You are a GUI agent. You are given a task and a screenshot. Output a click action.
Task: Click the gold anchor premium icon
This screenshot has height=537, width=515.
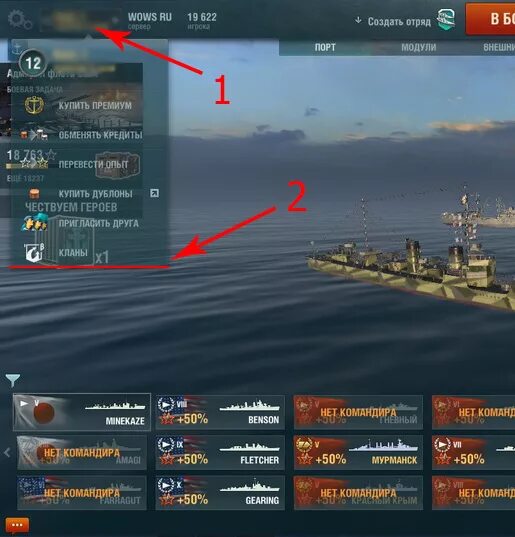click(34, 105)
